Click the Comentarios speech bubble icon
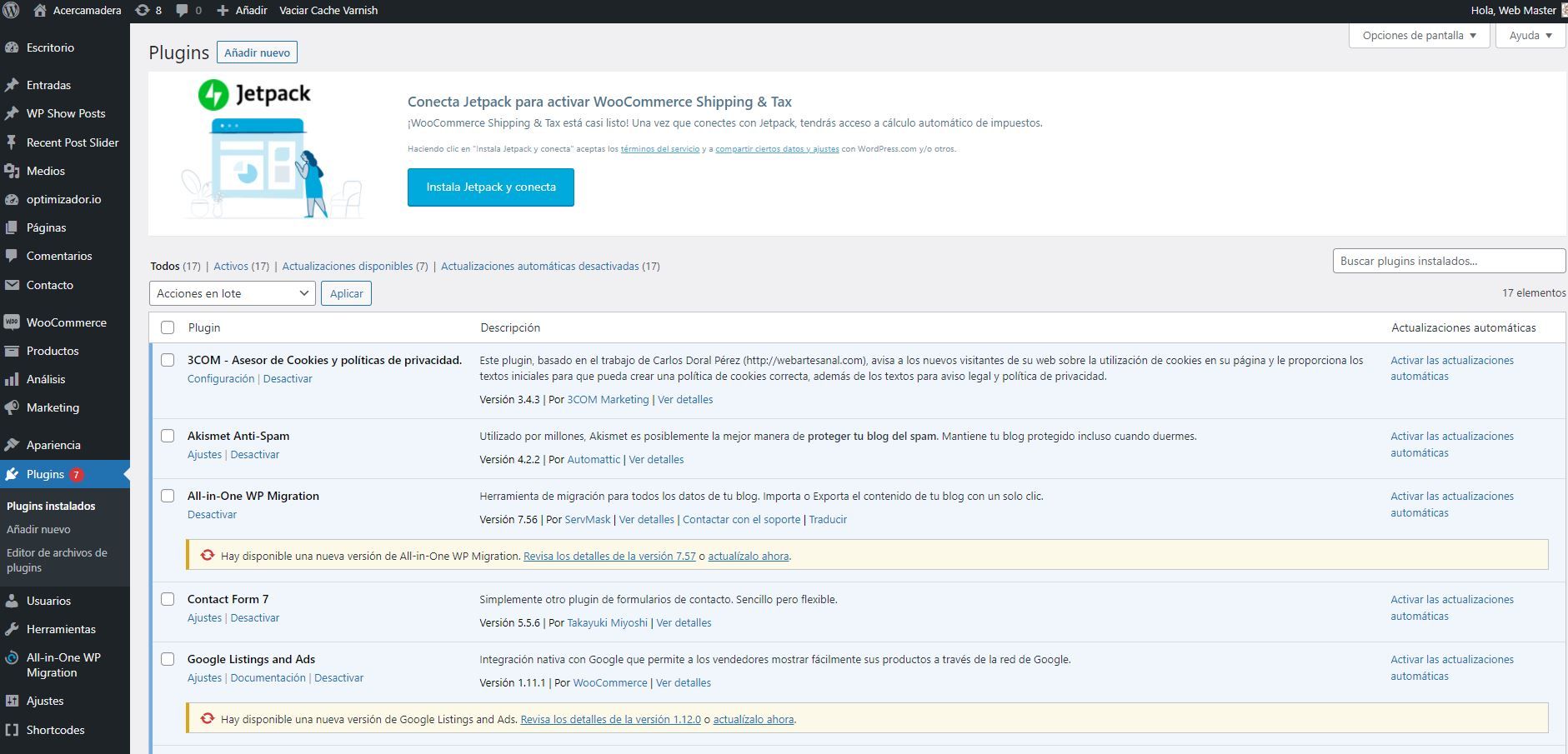Screen dimensions: 1568x754 [x=12, y=256]
